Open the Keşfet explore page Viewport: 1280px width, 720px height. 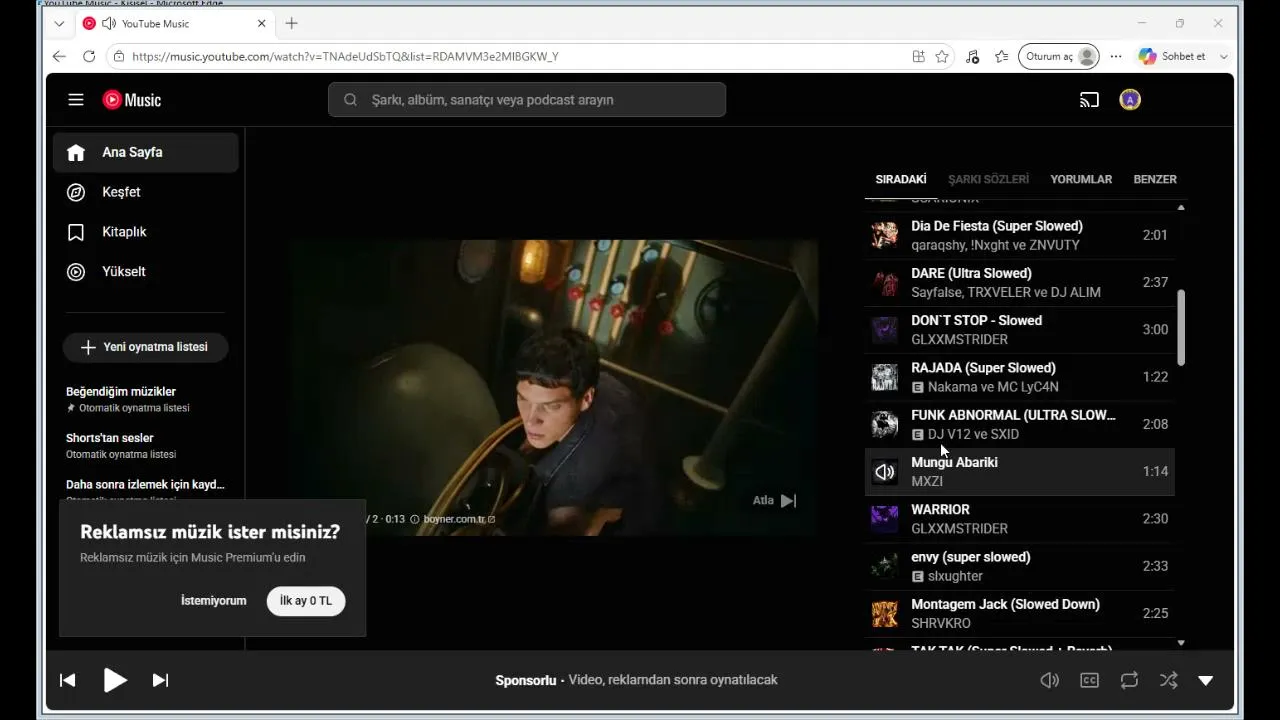[146, 192]
